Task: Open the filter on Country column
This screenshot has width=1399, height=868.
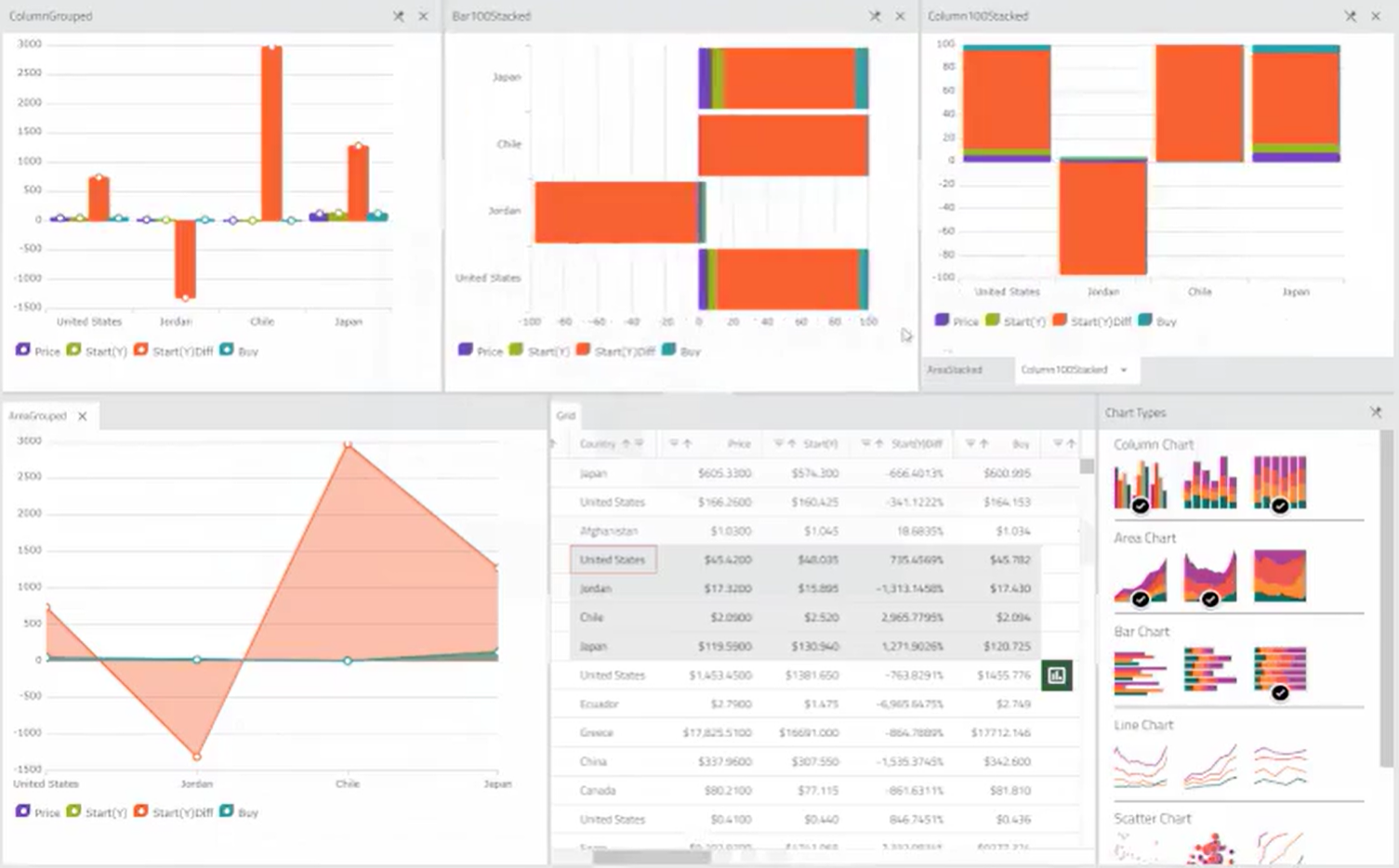Action: coord(639,443)
